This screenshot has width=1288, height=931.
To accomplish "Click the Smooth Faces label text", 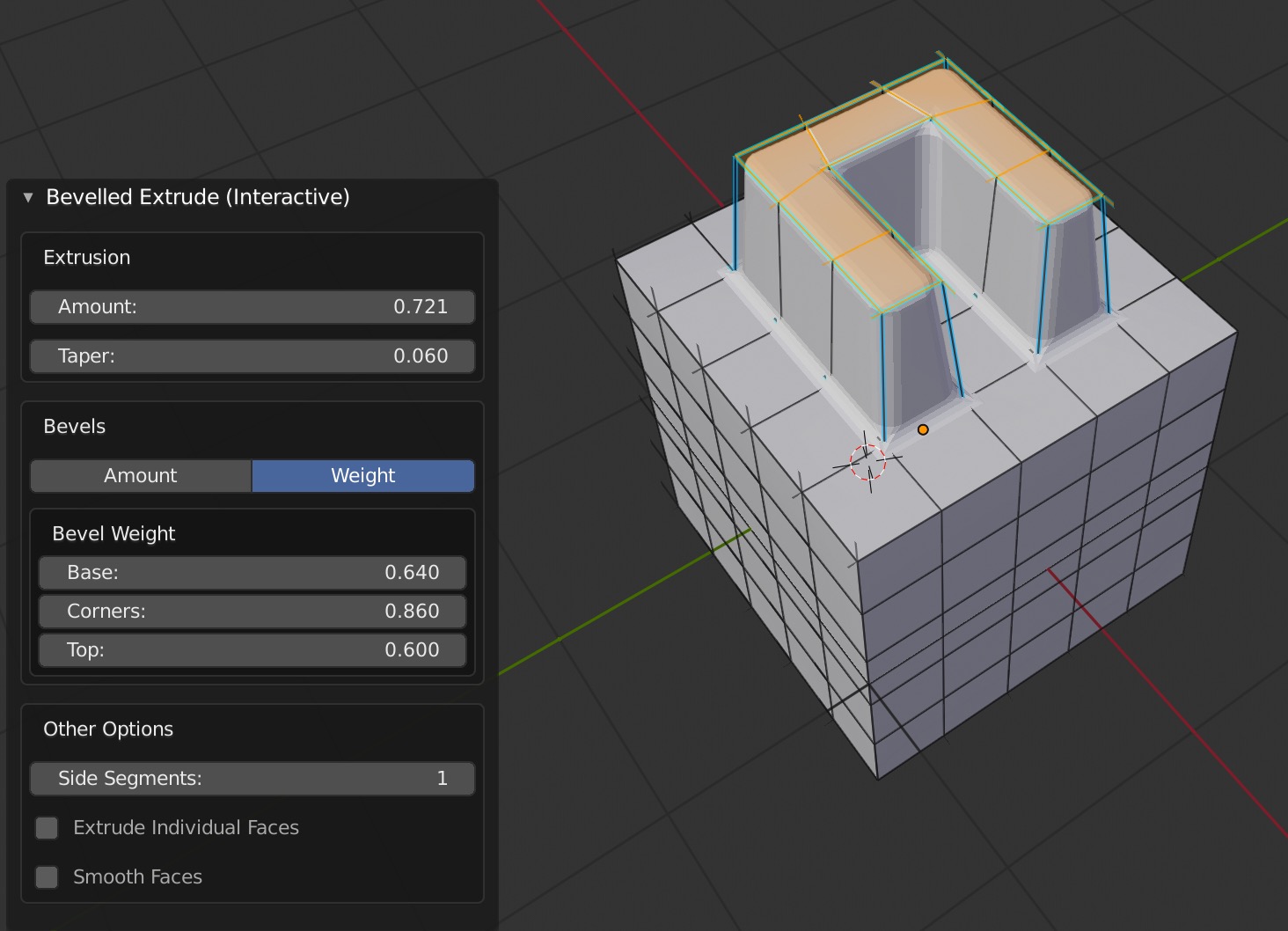I will (x=137, y=876).
